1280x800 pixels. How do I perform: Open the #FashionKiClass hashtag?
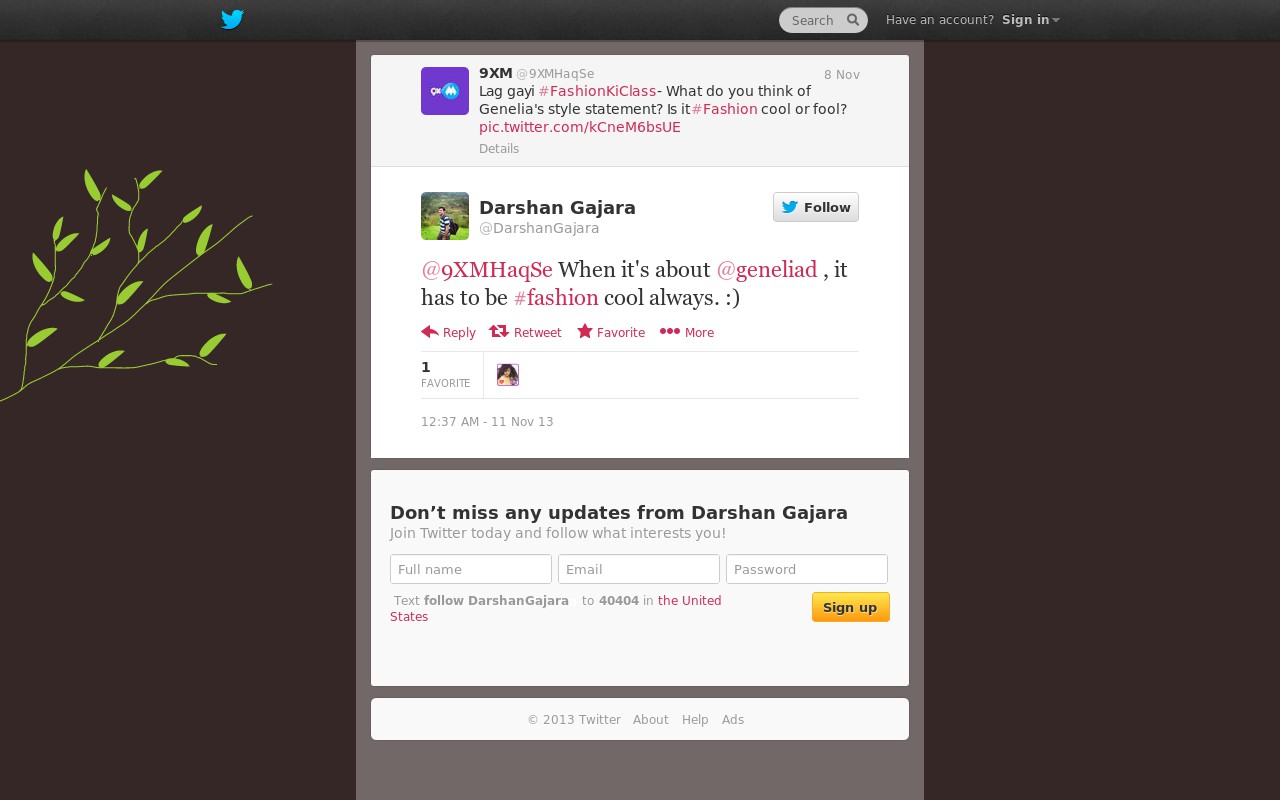tap(597, 91)
